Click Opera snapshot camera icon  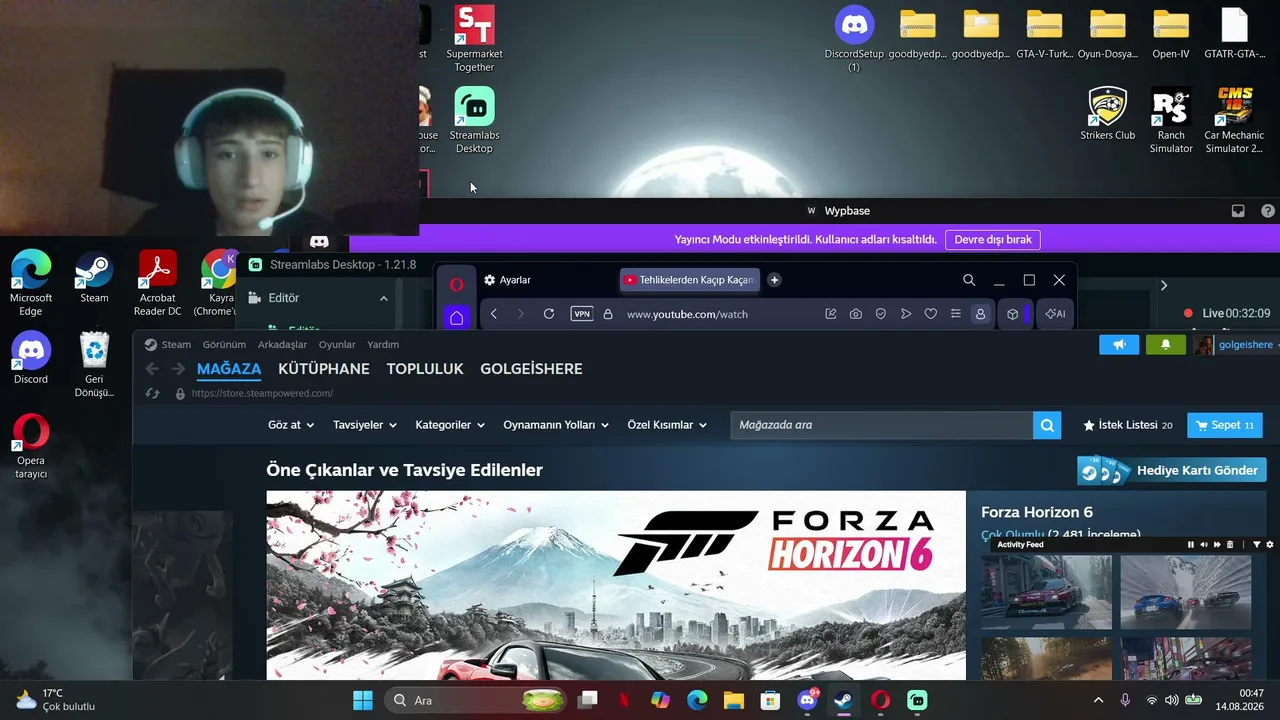point(856,314)
